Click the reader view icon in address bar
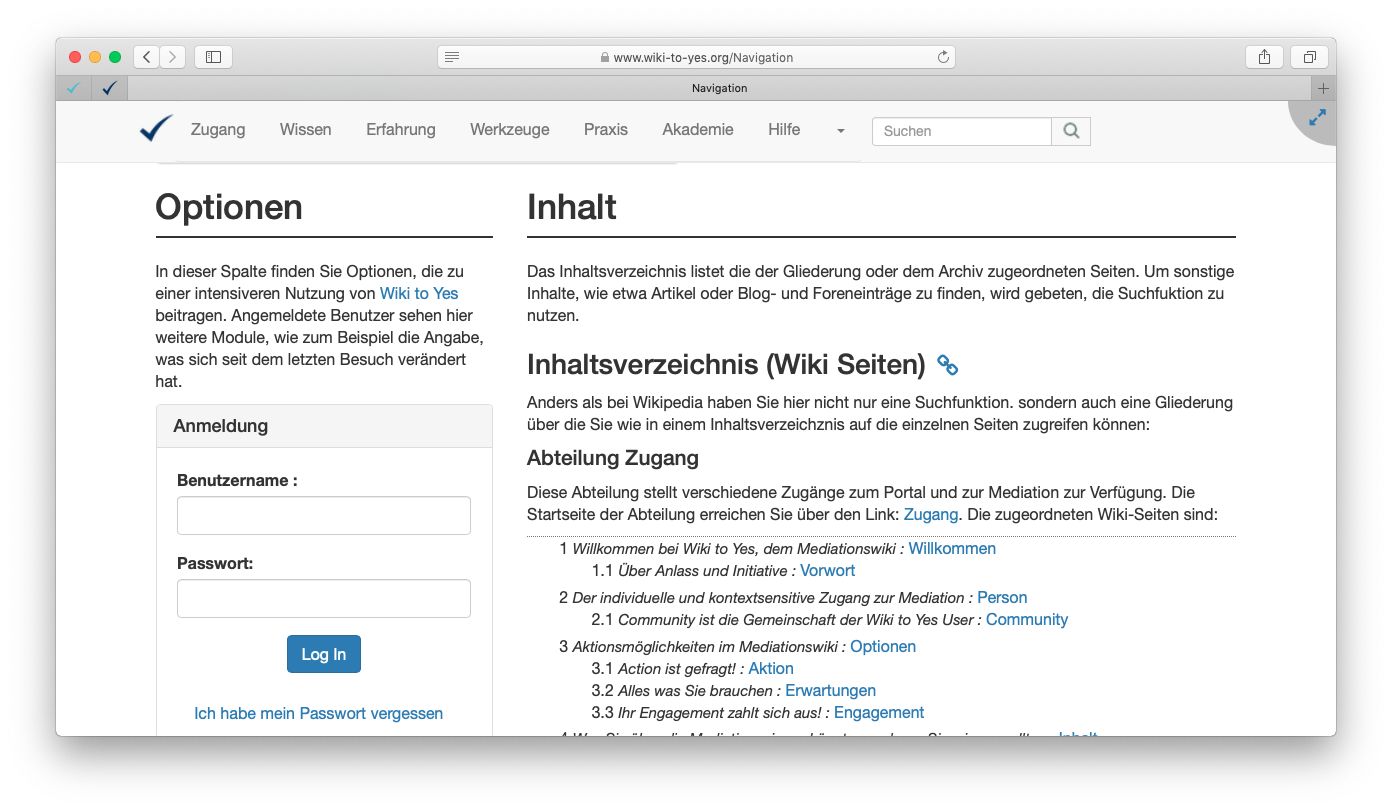Image resolution: width=1392 pixels, height=810 pixels. 452,57
